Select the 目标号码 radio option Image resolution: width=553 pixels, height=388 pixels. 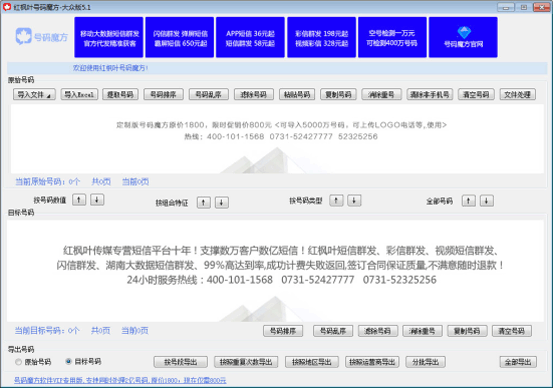click(x=68, y=361)
